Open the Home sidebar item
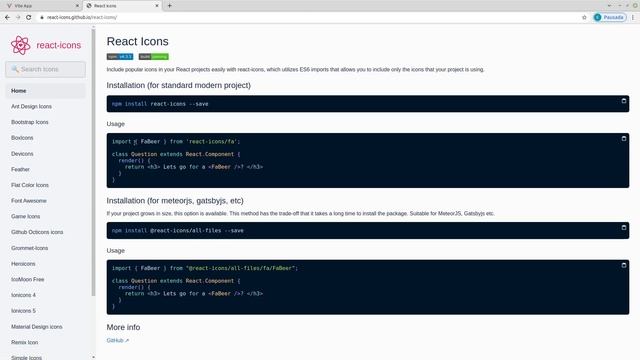Image resolution: width=640 pixels, height=360 pixels. [x=46, y=91]
